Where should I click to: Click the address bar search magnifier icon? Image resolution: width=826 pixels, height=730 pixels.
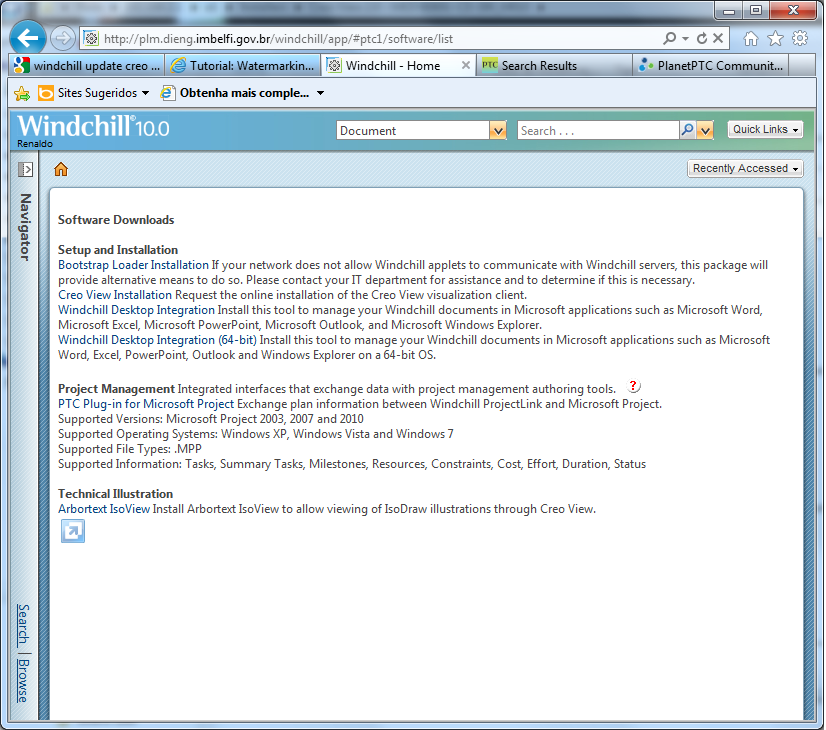(669, 38)
